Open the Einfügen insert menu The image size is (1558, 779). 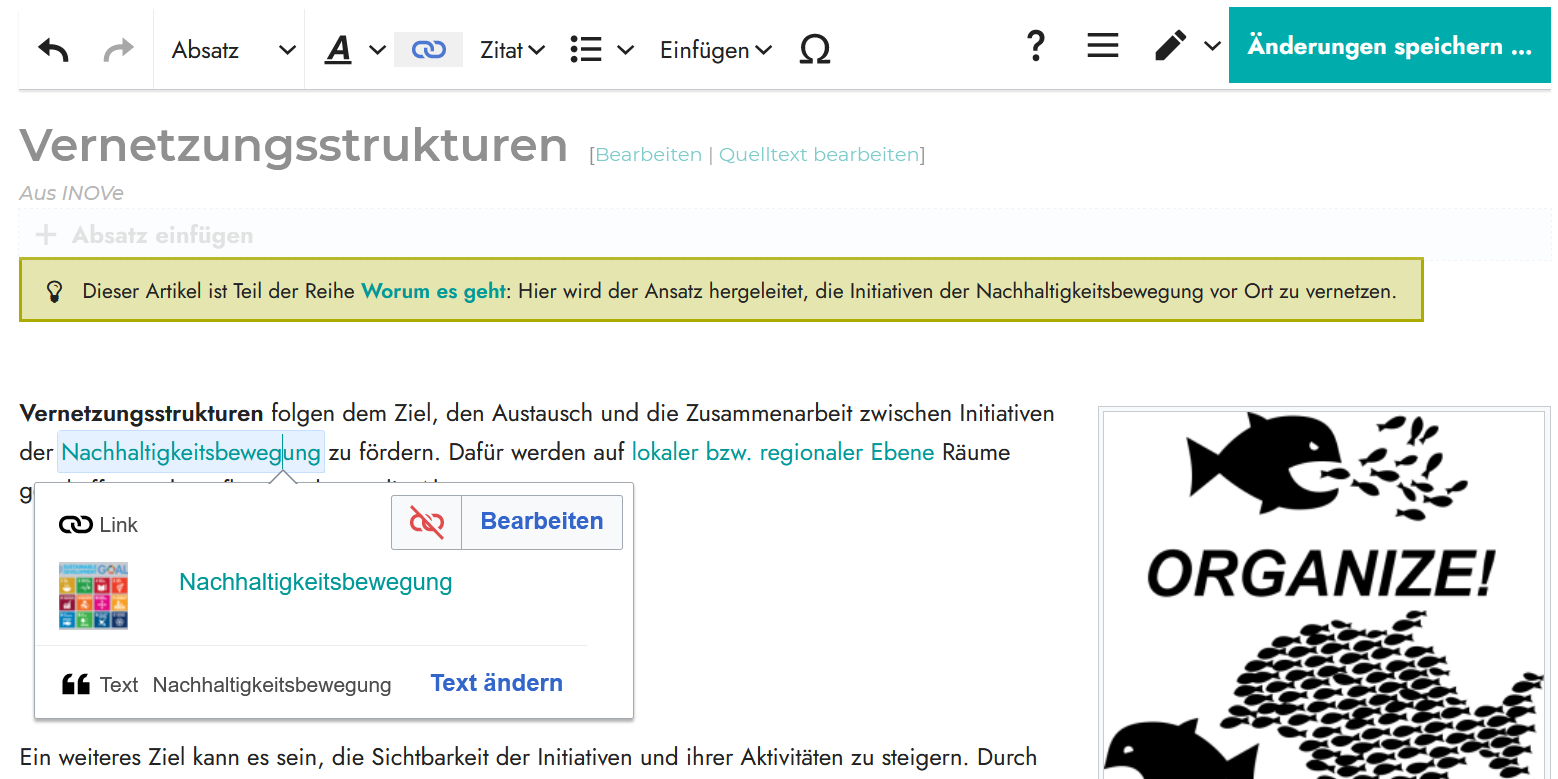715,50
